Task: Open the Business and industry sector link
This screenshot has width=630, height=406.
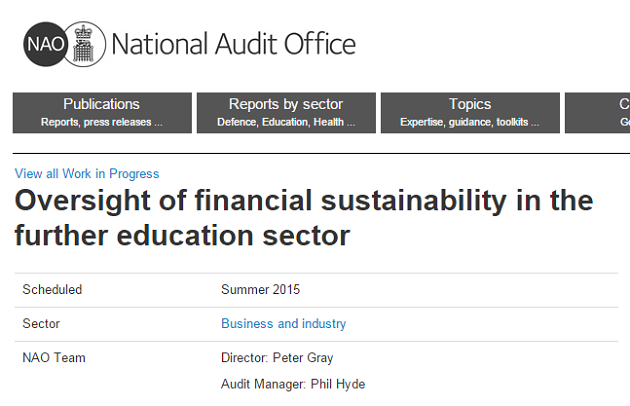Action: point(283,324)
